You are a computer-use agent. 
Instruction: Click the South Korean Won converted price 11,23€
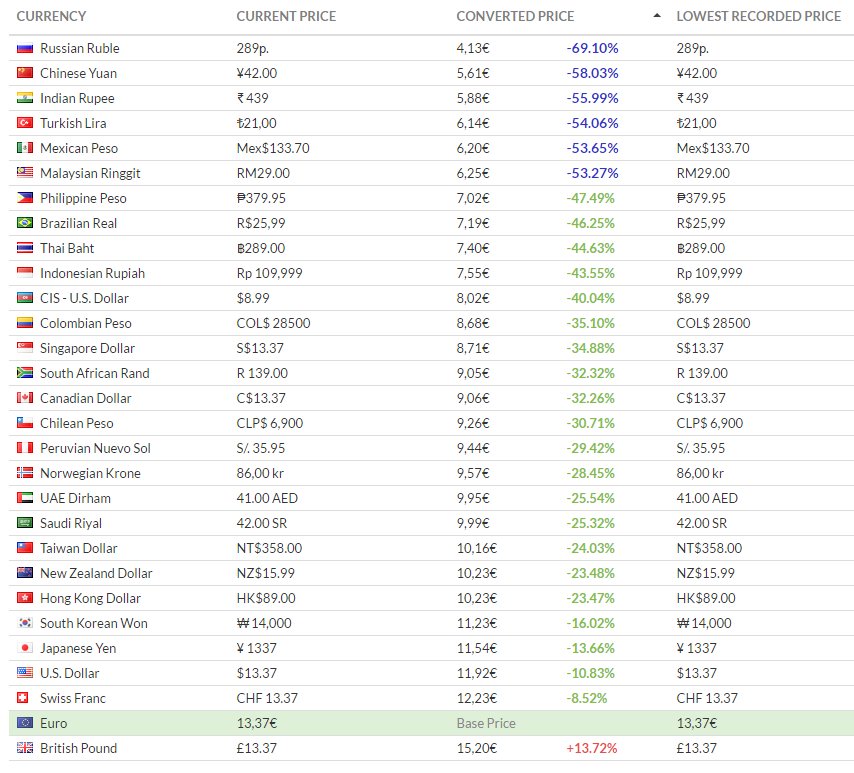pos(477,624)
